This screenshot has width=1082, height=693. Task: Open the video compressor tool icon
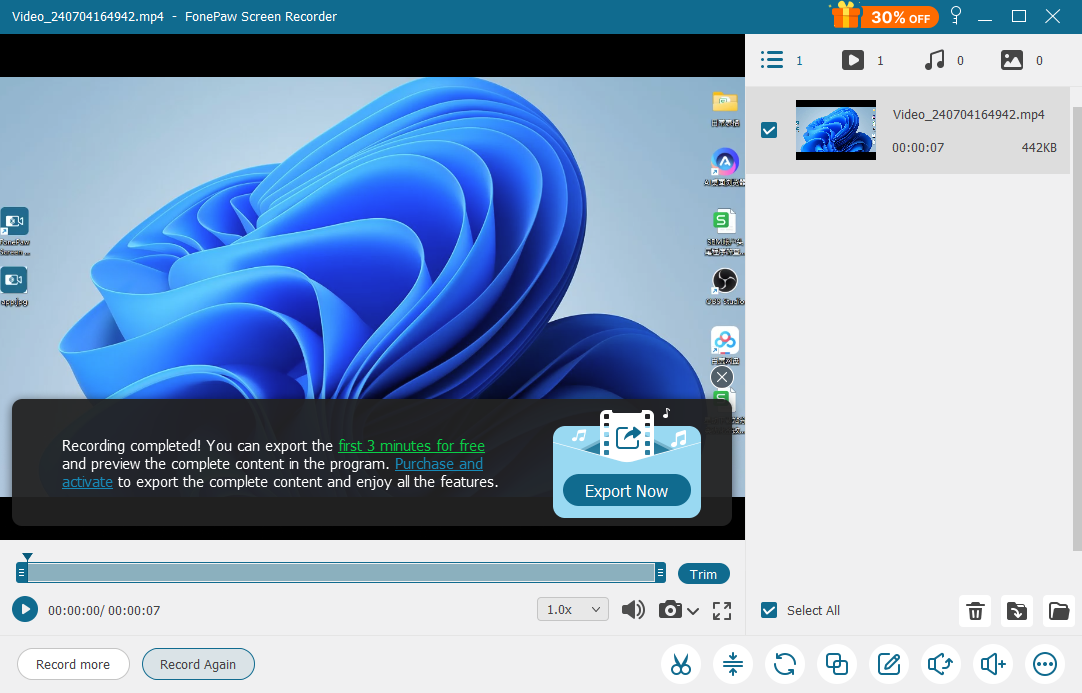pos(733,664)
